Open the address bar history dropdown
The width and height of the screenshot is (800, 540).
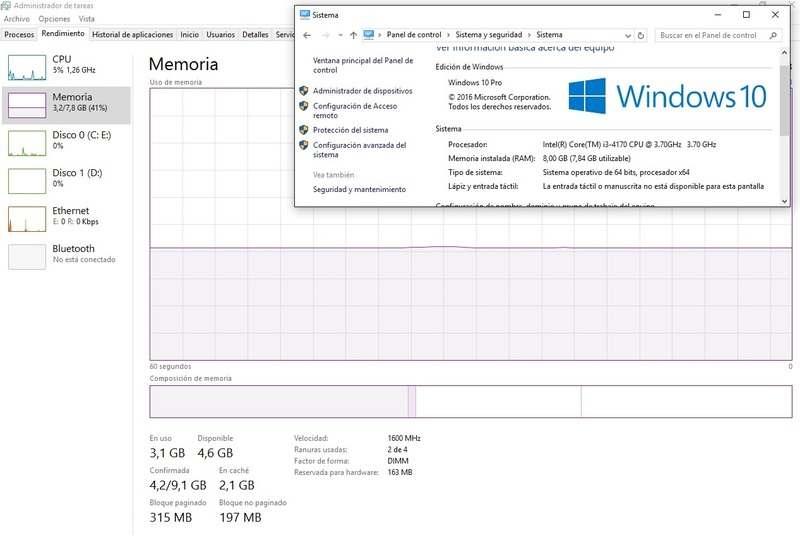point(626,35)
